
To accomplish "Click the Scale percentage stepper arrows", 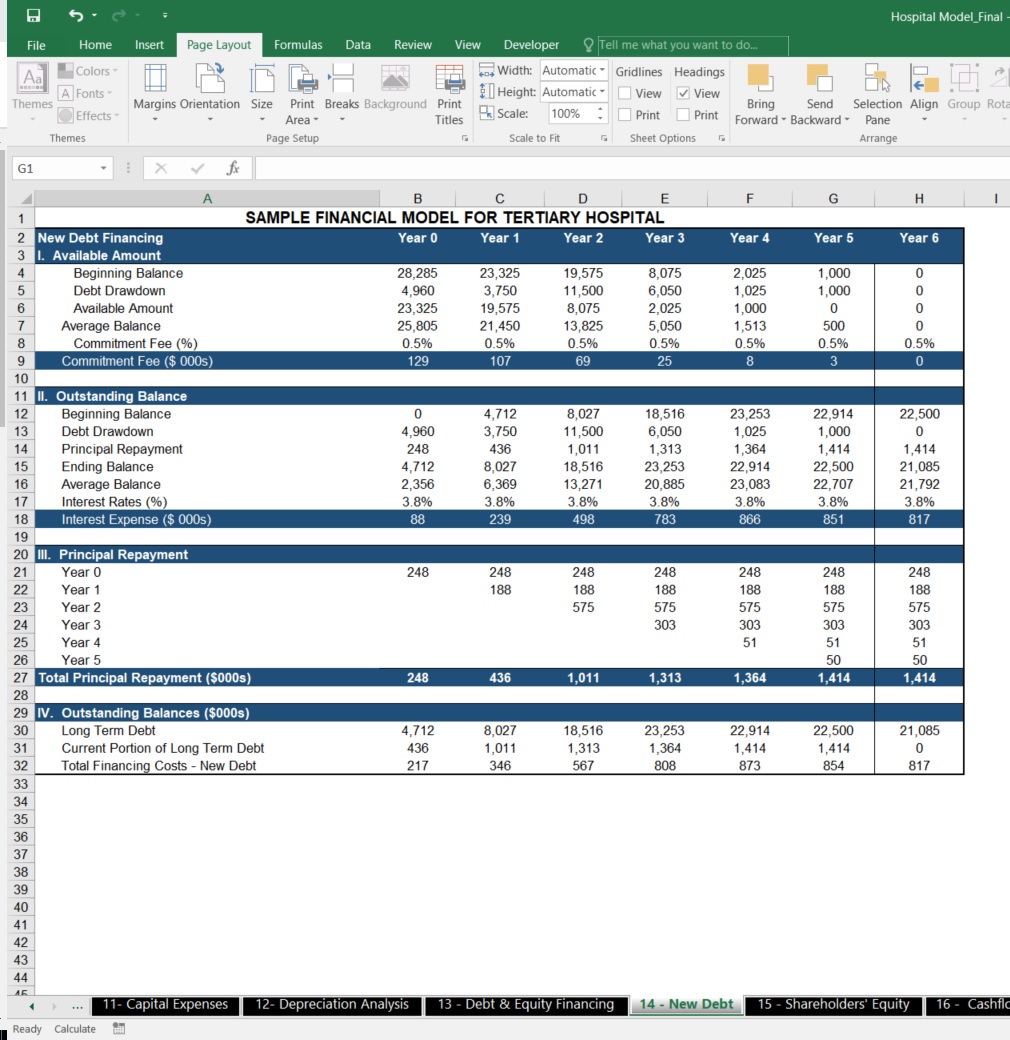I will pos(600,113).
